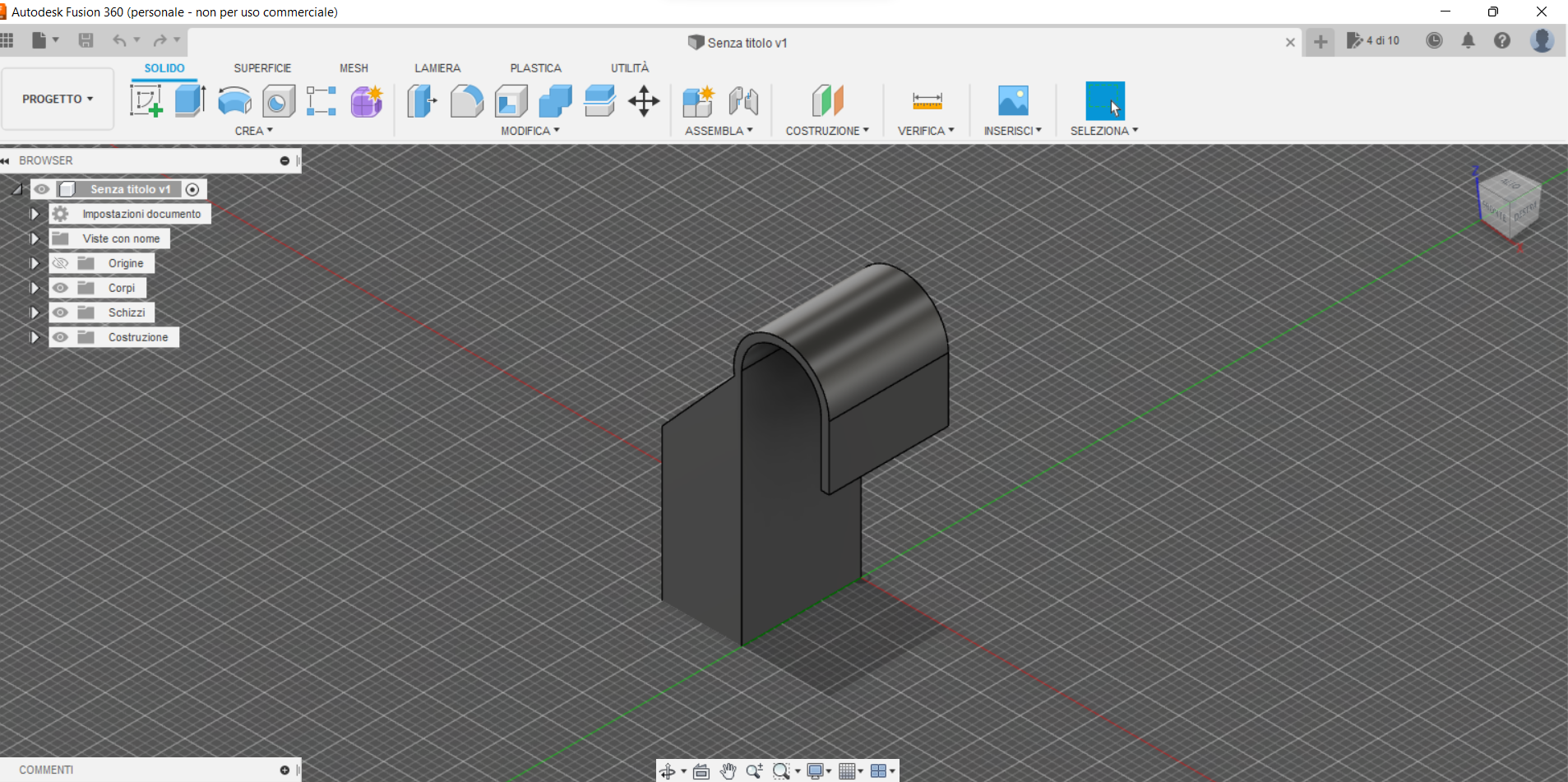
Task: Open the MODIFICA dropdown menu
Action: pyautogui.click(x=530, y=131)
